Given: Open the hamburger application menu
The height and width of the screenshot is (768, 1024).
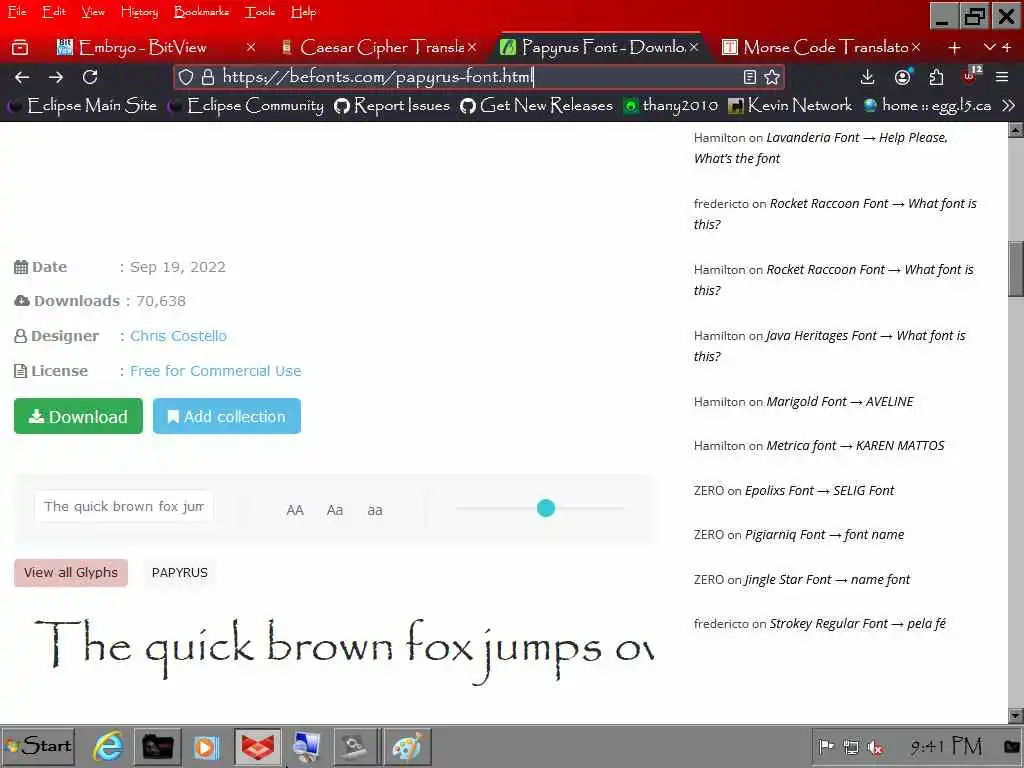Looking at the screenshot, I should point(1002,77).
